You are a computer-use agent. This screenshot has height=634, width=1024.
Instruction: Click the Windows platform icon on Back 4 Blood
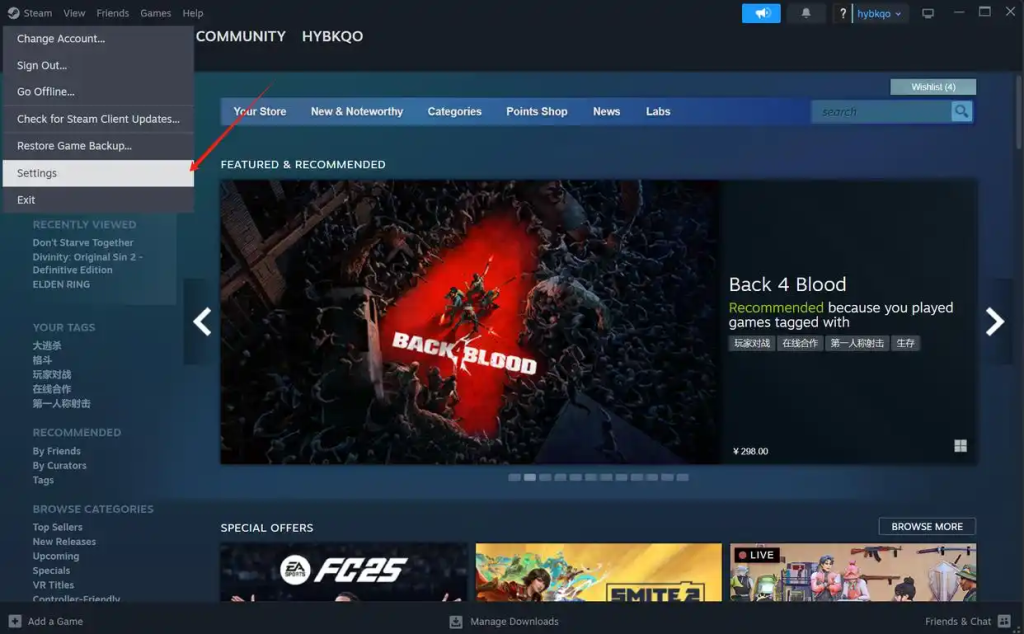pyautogui.click(x=960, y=446)
